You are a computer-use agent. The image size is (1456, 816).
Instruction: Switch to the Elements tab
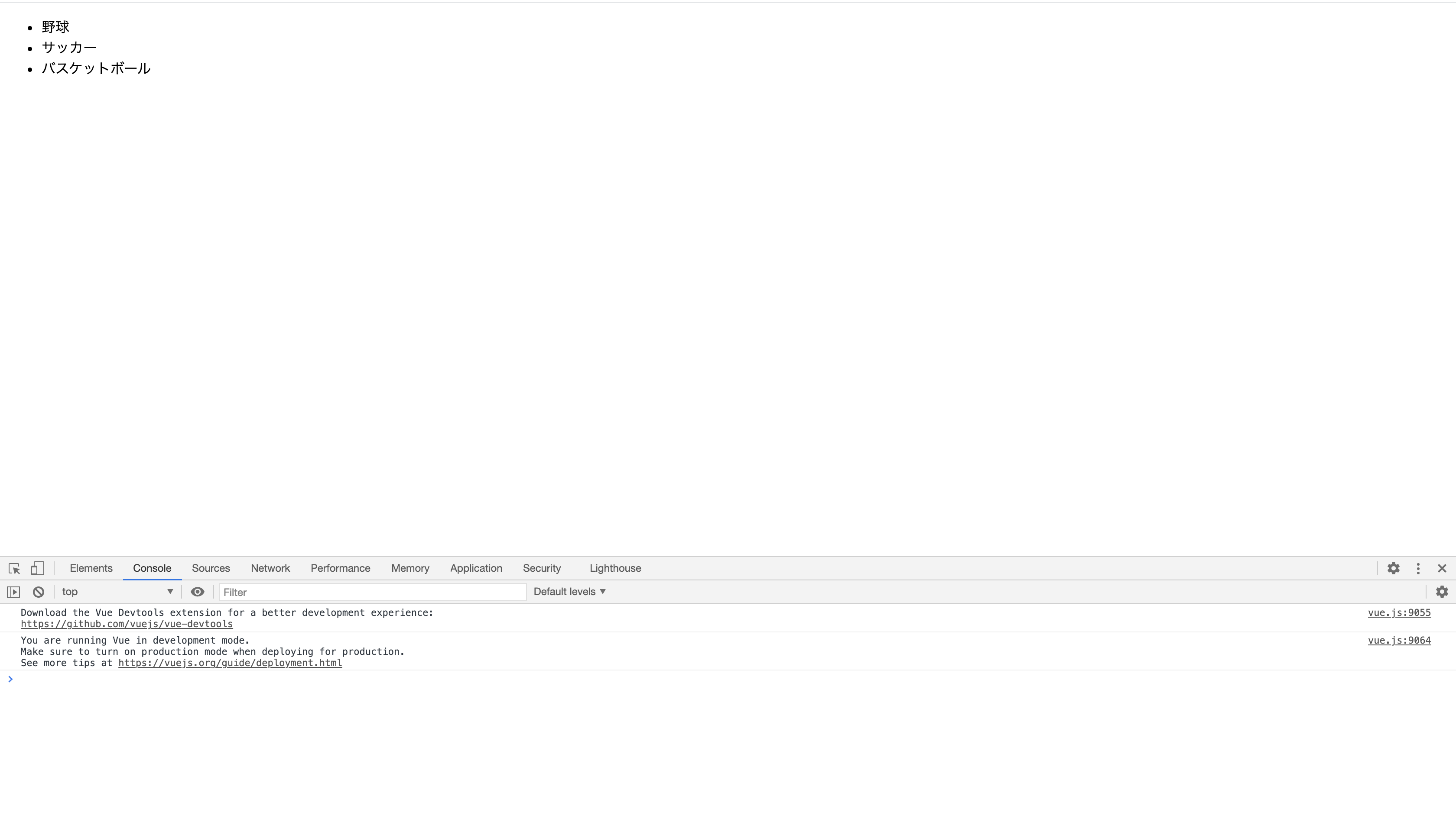click(91, 569)
